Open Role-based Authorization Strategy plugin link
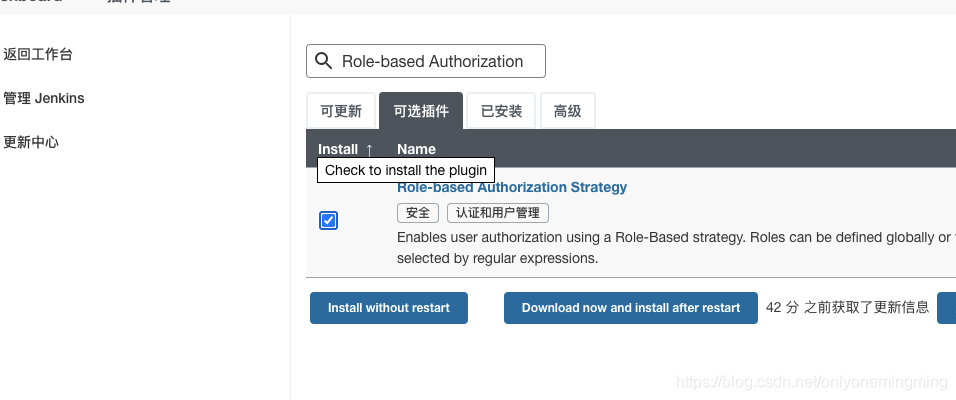 coord(512,187)
